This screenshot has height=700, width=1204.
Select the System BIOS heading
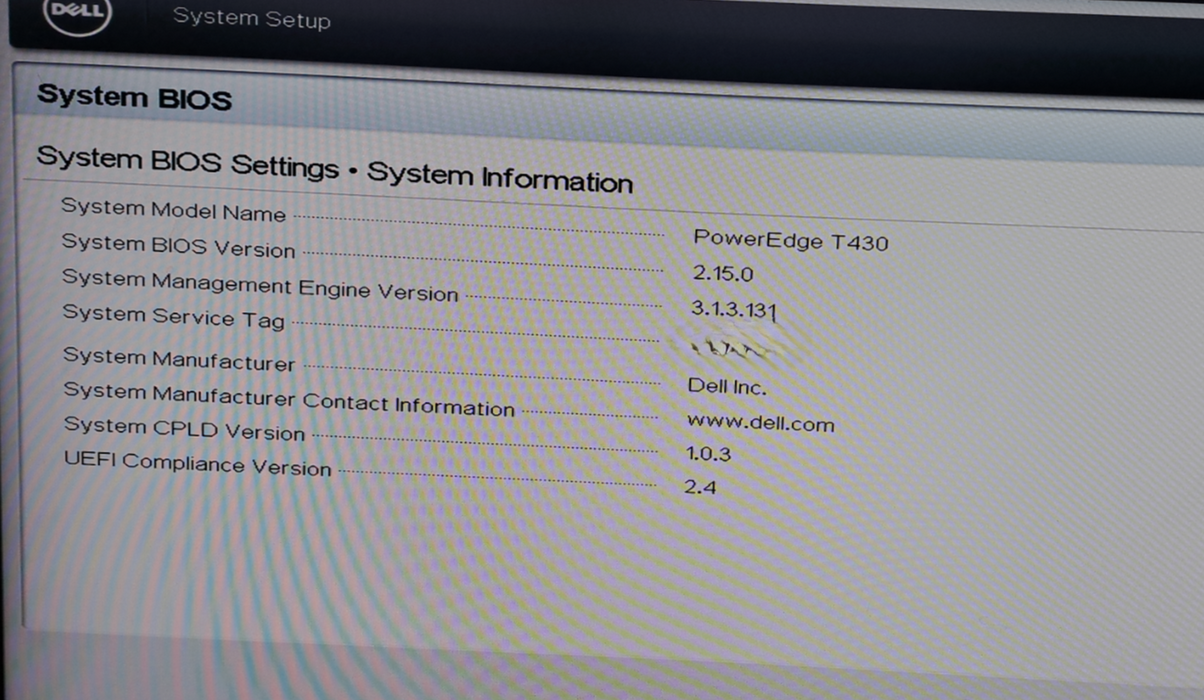click(134, 97)
